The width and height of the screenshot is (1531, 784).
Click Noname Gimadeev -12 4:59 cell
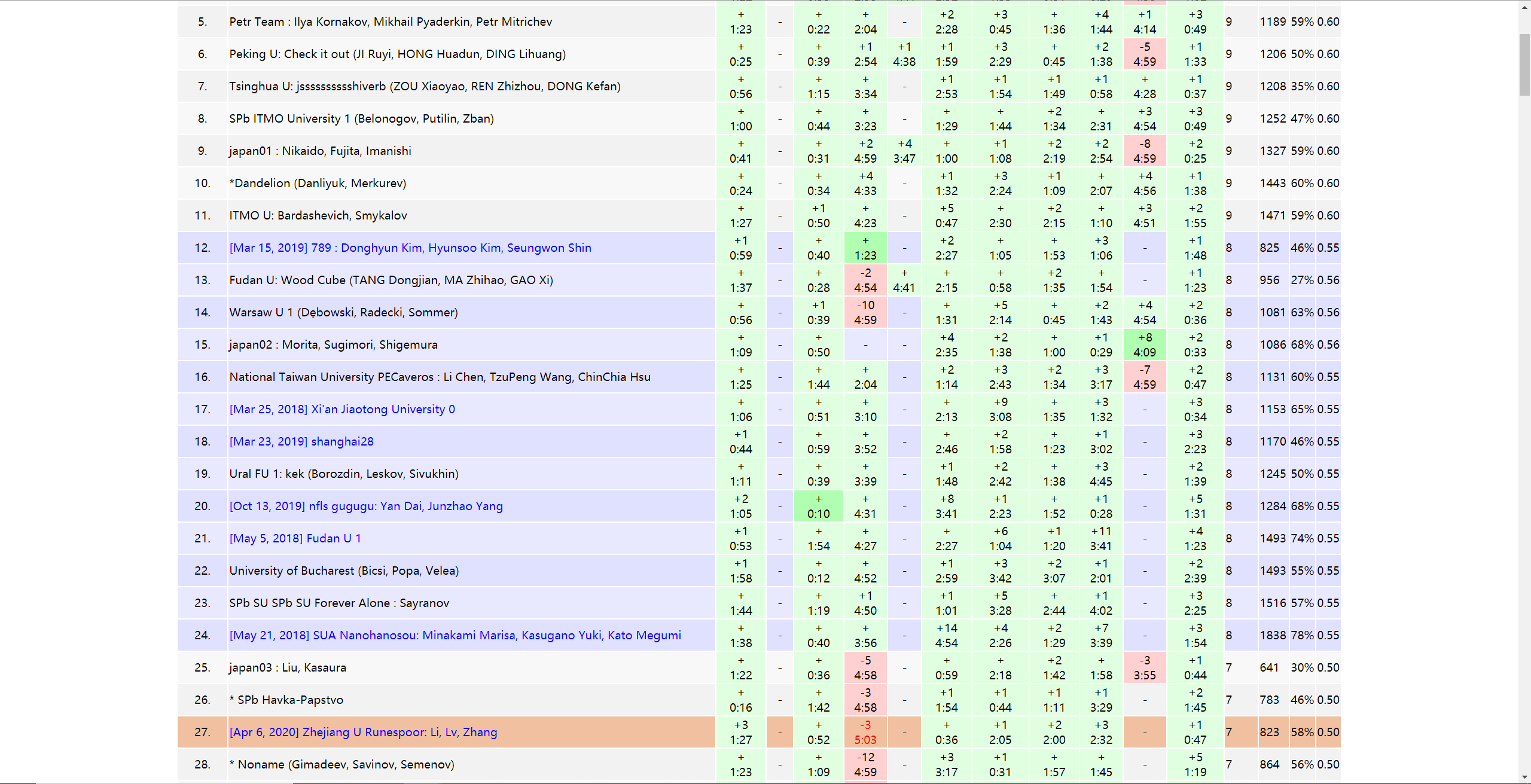point(865,764)
